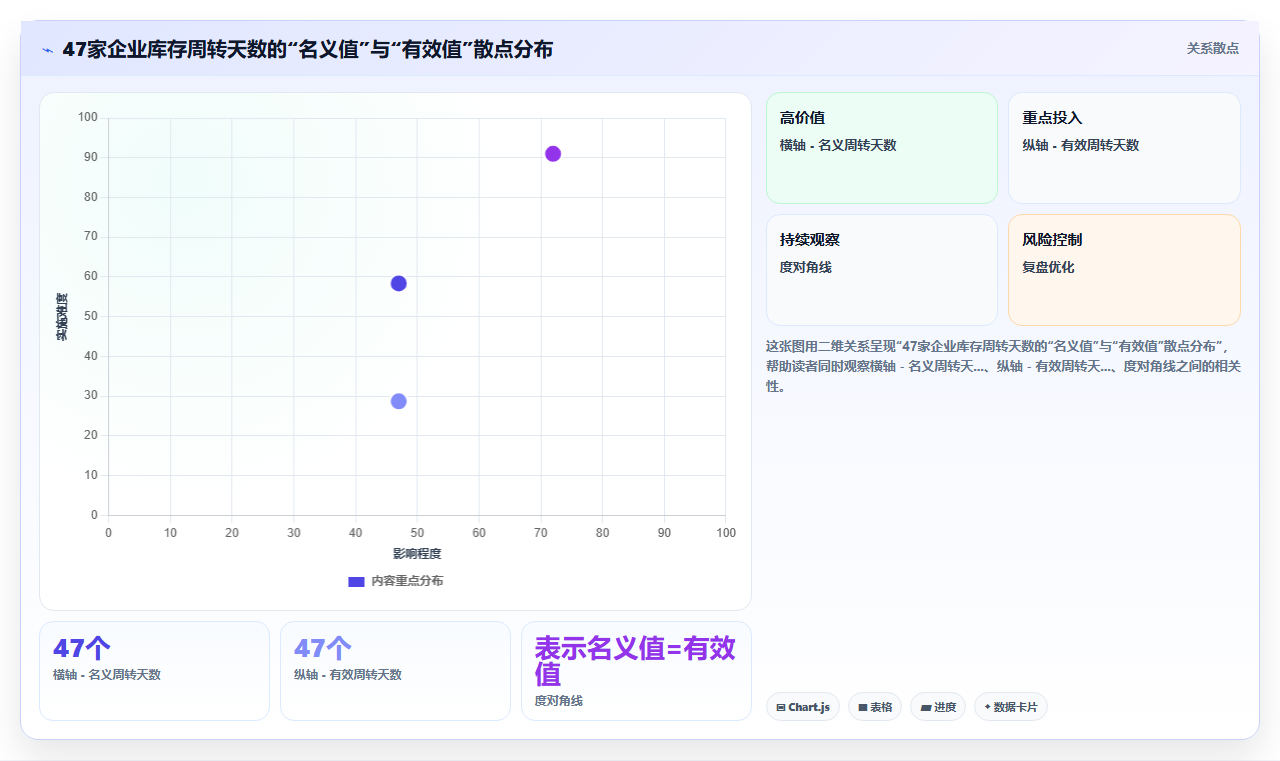Screen dimensions: 1280x761
Task: Click the 数据卡片 tag
Action: [1011, 707]
